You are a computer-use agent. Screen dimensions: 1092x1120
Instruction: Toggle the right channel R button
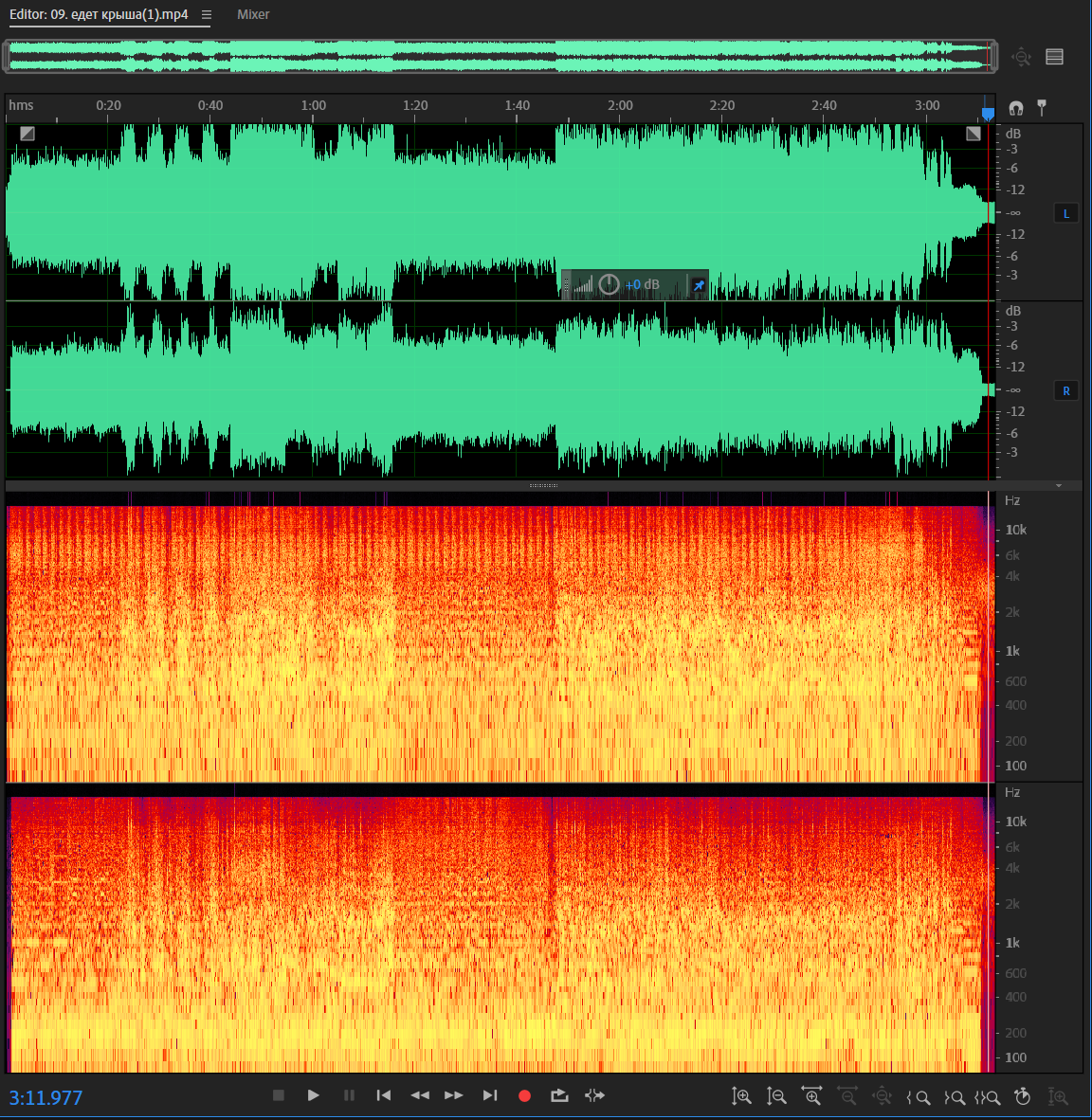coord(1065,390)
